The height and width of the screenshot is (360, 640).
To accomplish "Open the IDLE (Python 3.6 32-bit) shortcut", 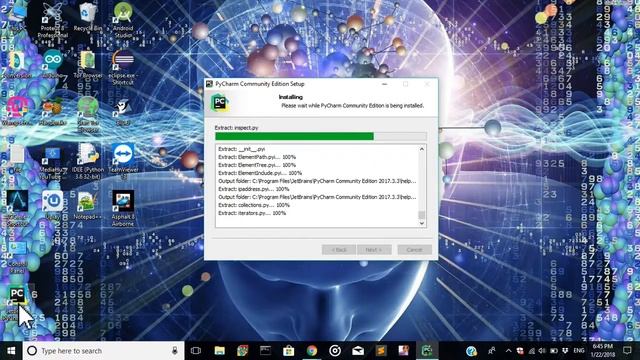I will pos(88,161).
